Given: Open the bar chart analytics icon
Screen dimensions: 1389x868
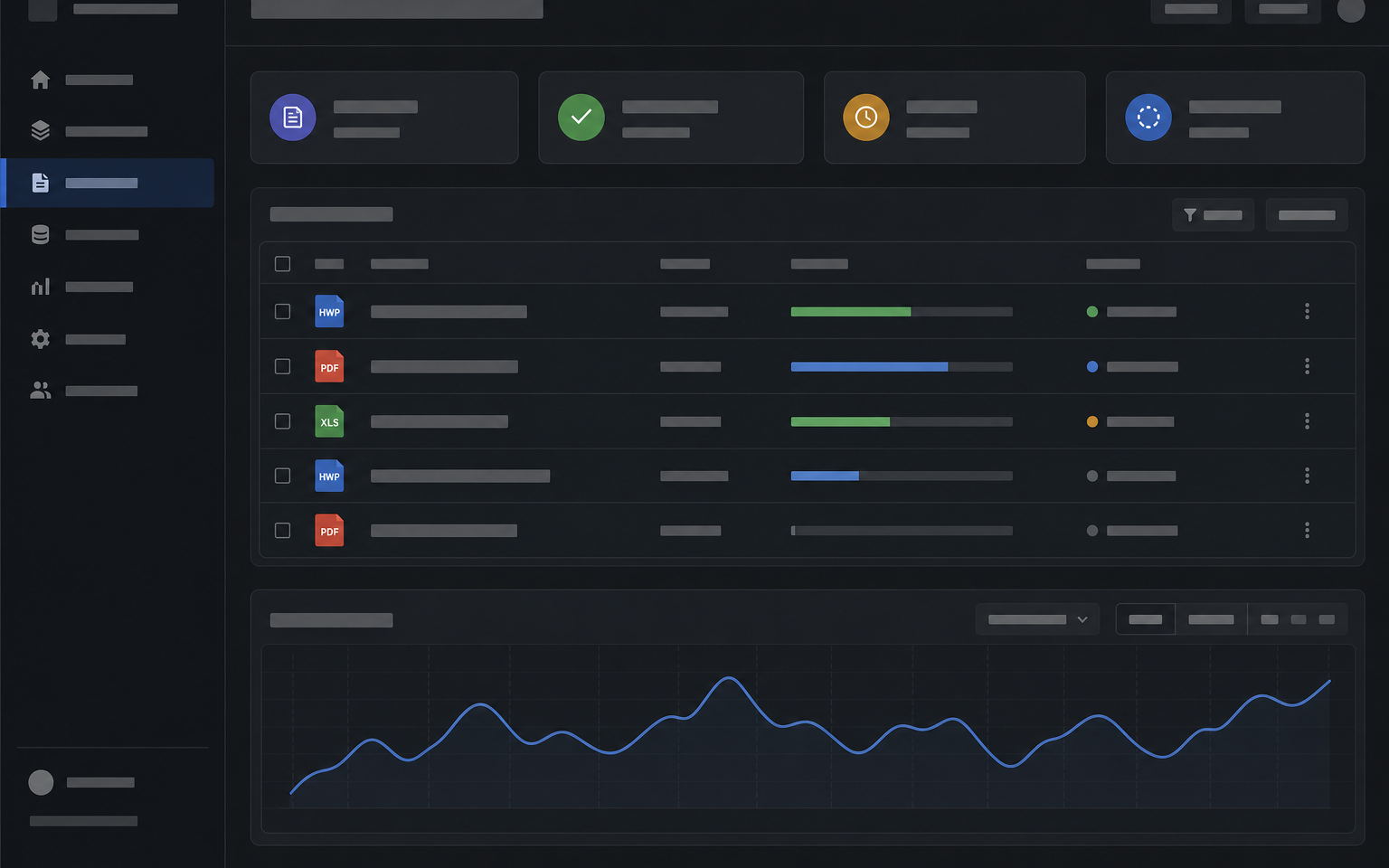Looking at the screenshot, I should coord(40,287).
